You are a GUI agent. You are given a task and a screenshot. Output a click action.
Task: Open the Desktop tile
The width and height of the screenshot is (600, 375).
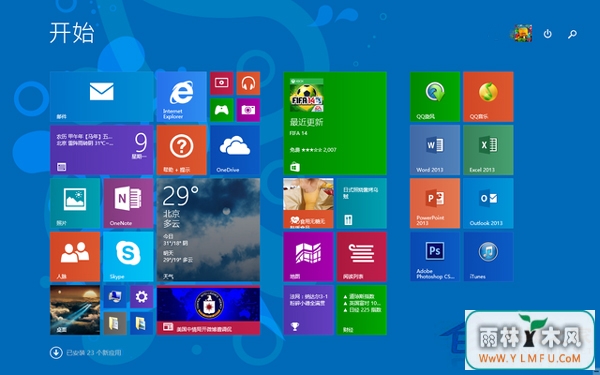pos(75,310)
